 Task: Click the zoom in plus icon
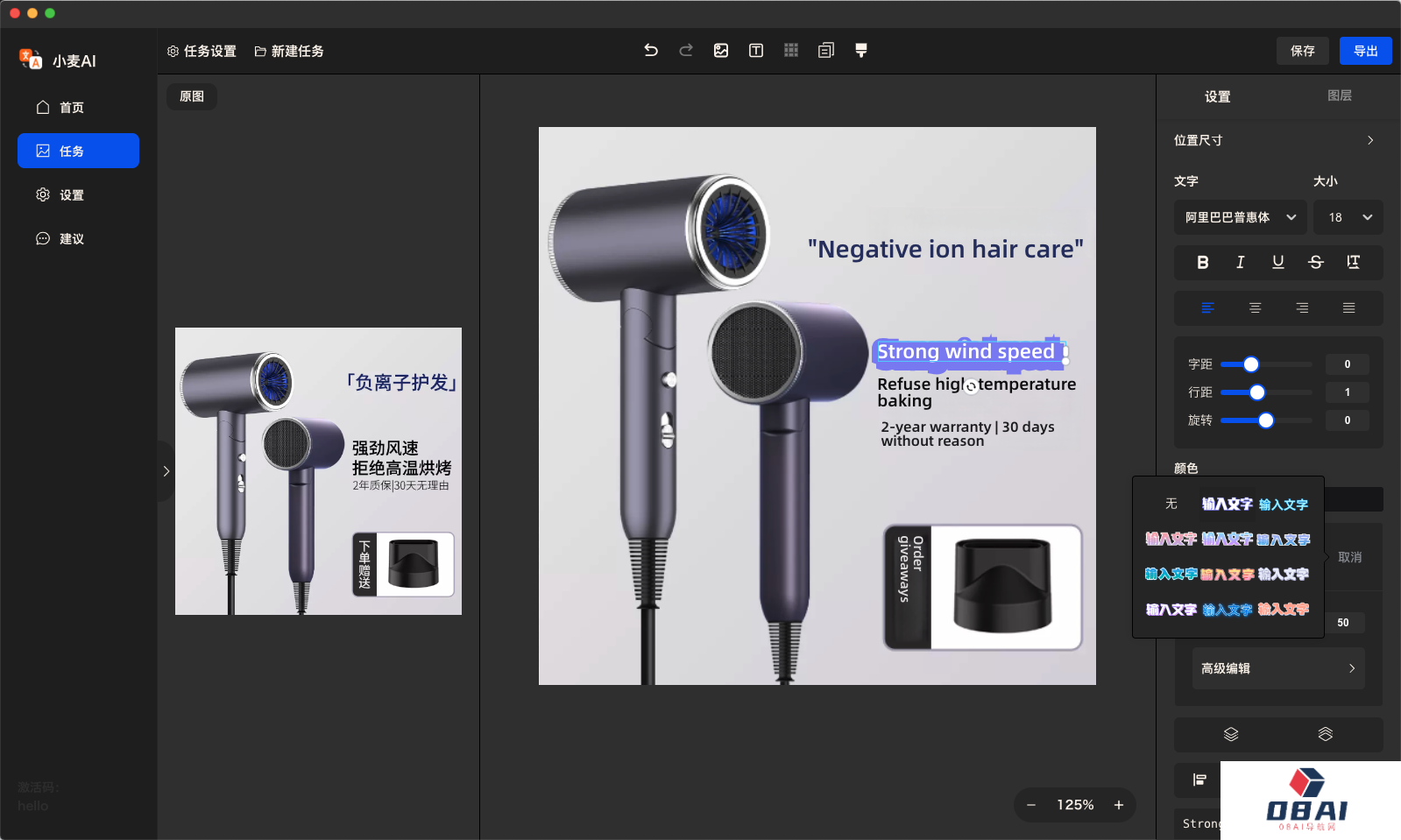[1119, 805]
